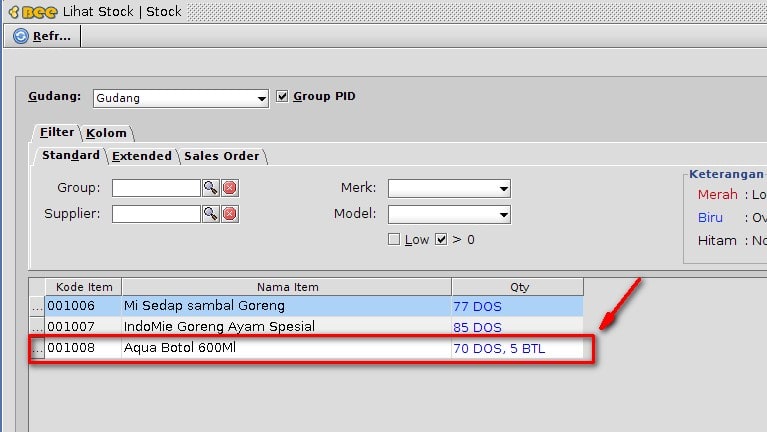The width and height of the screenshot is (767, 432).
Task: Select item code 001007
Action: [83, 327]
